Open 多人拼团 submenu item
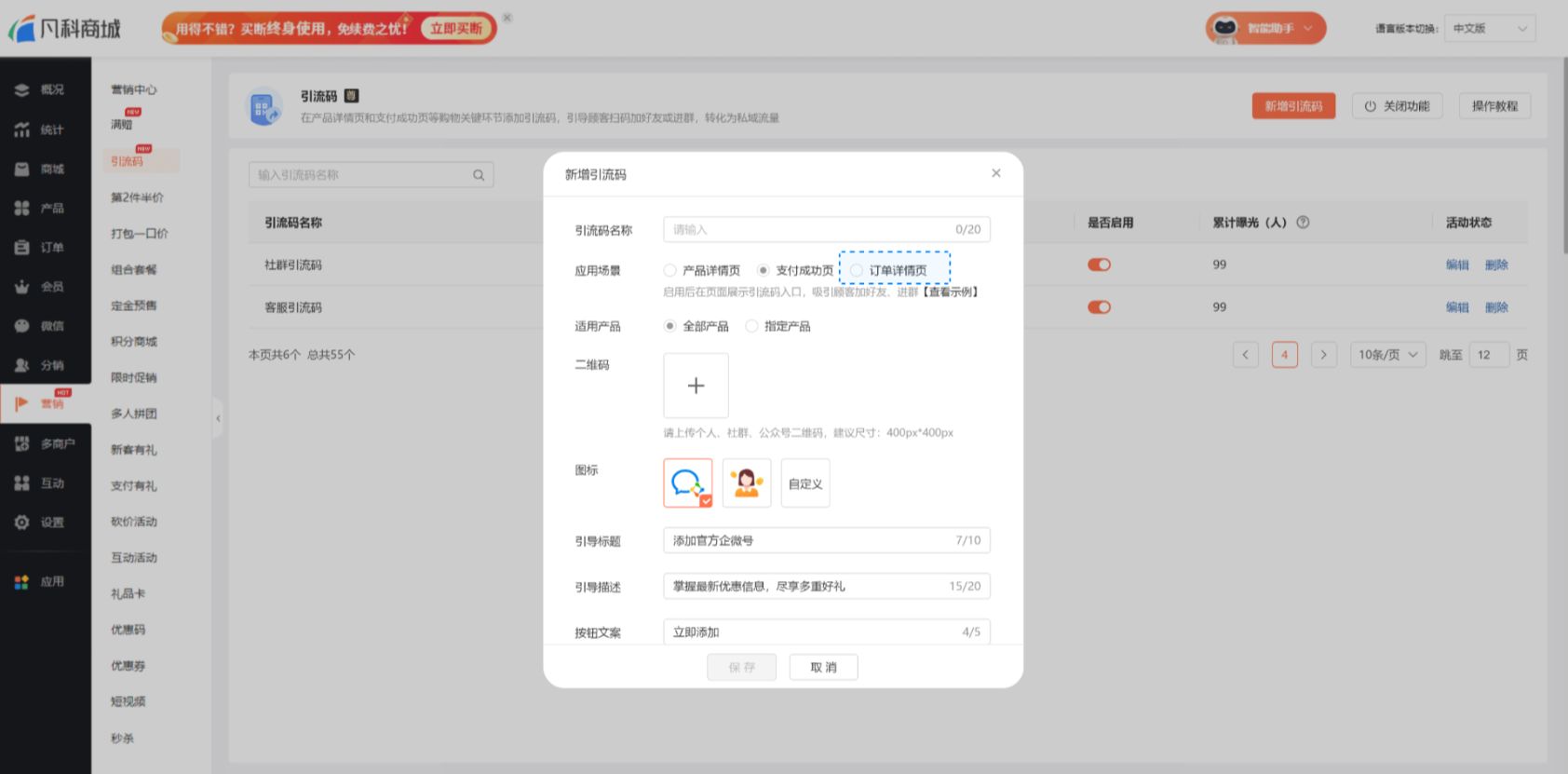Screen dimensions: 1568x774 coord(134,414)
